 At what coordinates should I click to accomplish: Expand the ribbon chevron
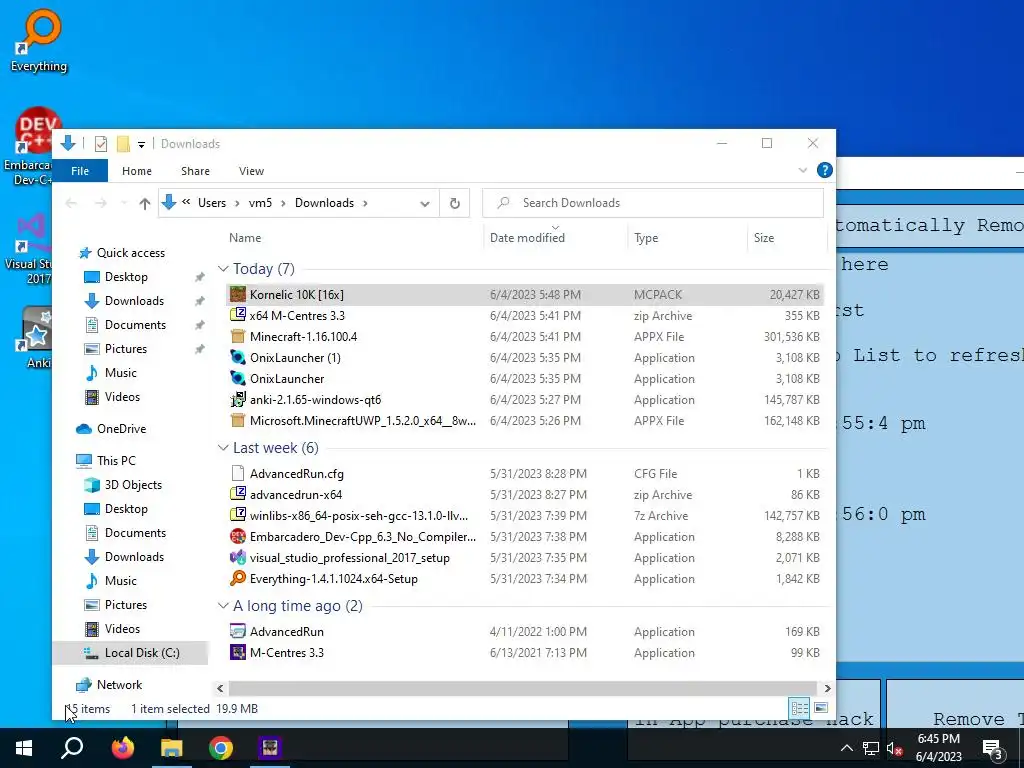coord(803,170)
